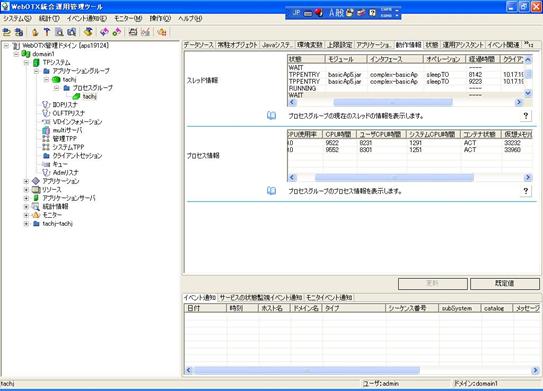Click the 更新 button
The width and height of the screenshot is (543, 391).
[433, 283]
